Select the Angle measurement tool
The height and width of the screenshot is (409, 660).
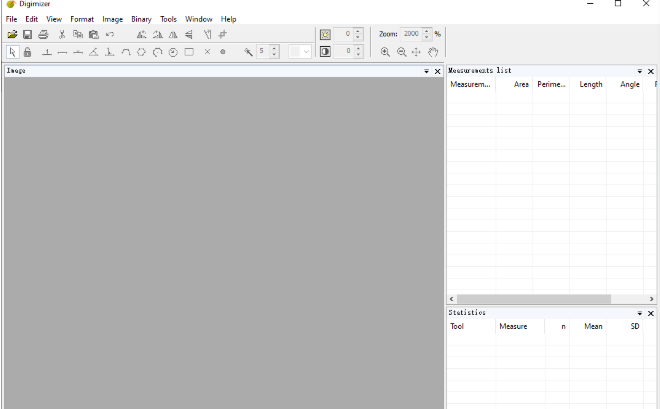click(x=94, y=52)
